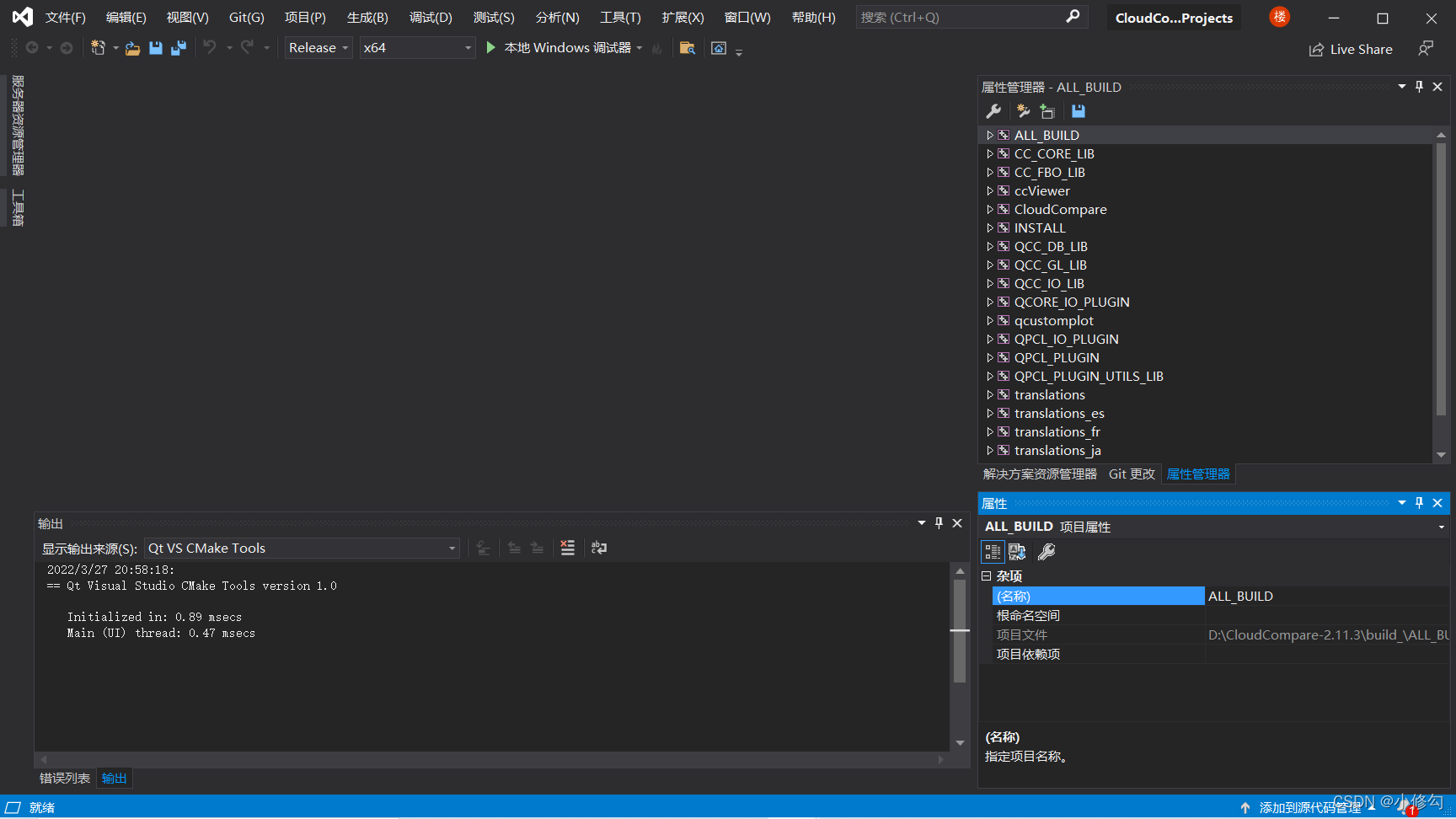This screenshot has width=1456, height=819.
Task: Expand the ALL_BUILD tree node
Action: [990, 135]
